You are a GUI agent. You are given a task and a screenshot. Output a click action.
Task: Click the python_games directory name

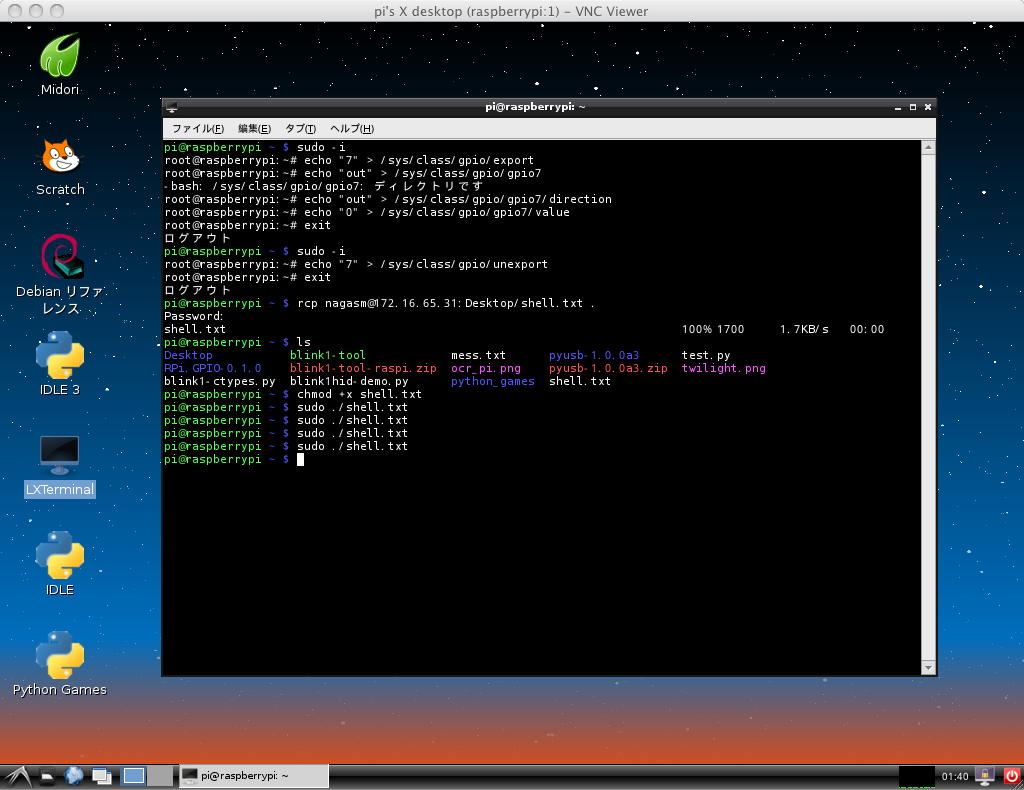pos(492,381)
